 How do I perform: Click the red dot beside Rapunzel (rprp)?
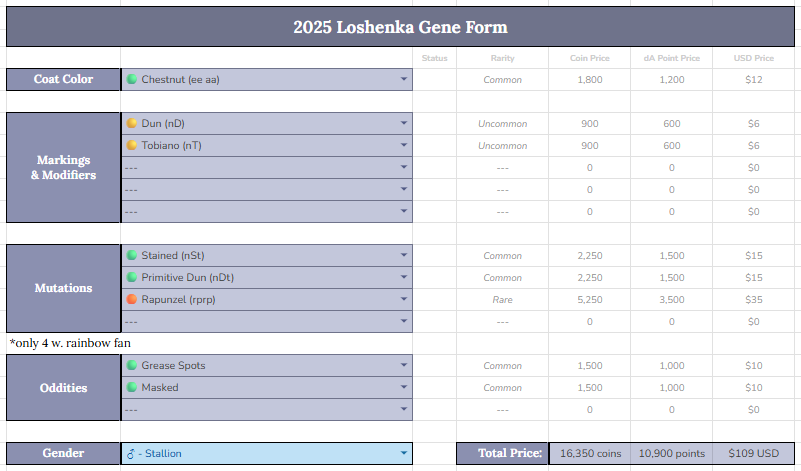[132, 299]
